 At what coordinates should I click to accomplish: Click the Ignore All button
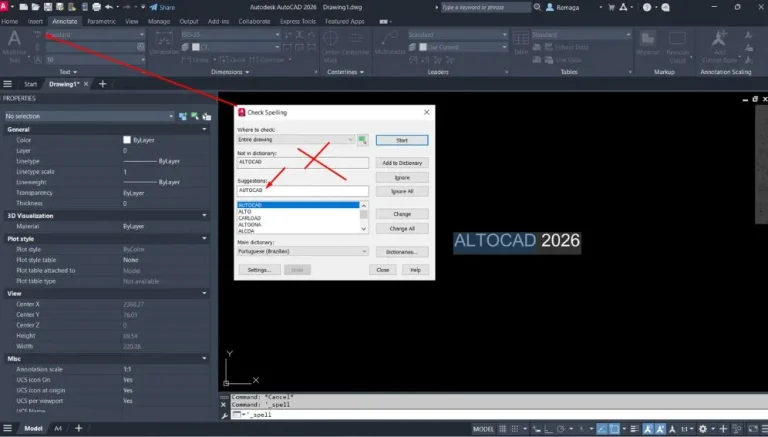pyautogui.click(x=402, y=192)
